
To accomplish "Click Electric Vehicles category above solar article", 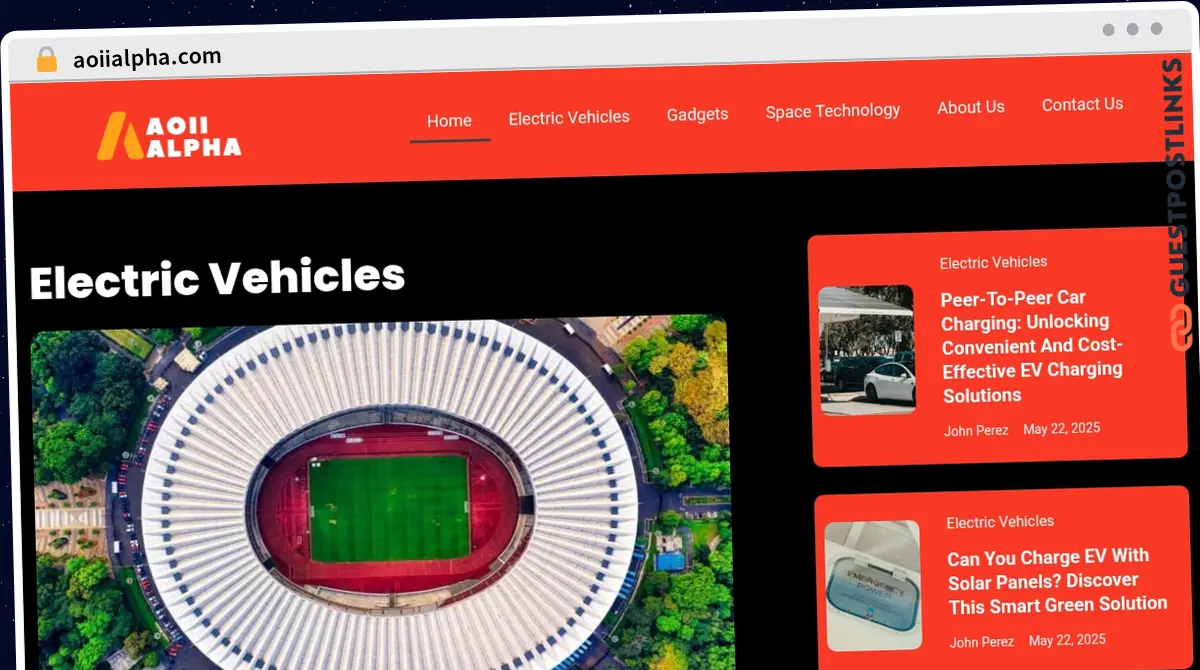I will [x=1000, y=522].
